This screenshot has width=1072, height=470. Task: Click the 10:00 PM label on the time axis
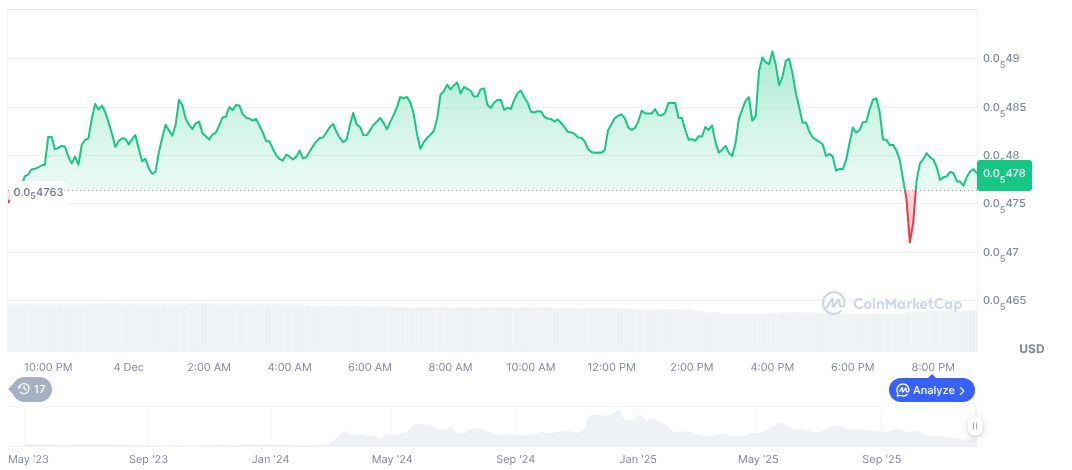pos(48,367)
